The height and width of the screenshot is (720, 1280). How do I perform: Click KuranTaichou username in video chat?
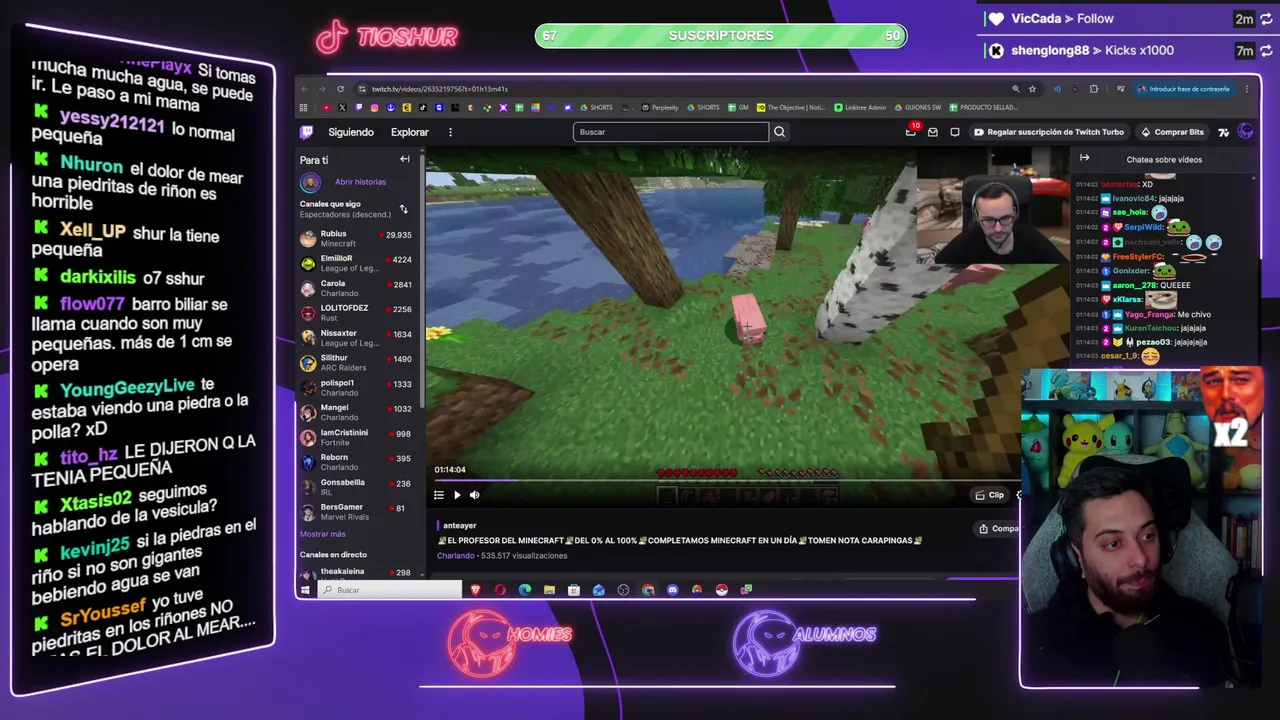(x=1151, y=328)
